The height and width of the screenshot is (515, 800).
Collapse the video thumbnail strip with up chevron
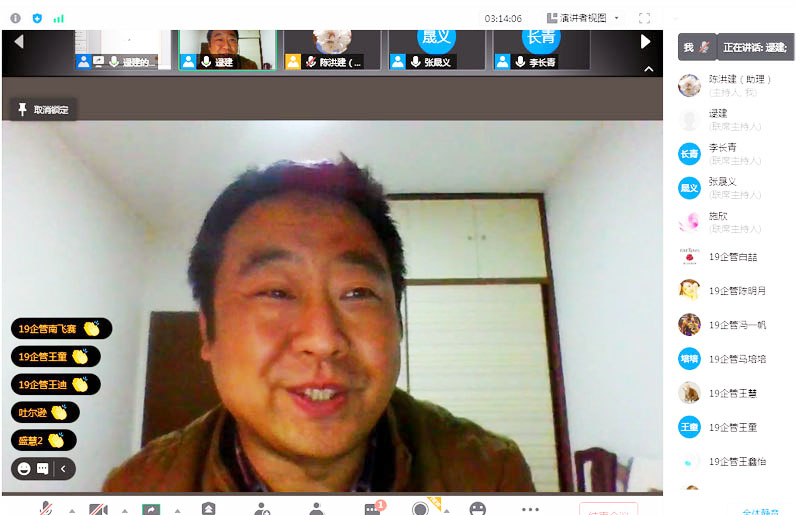click(648, 69)
